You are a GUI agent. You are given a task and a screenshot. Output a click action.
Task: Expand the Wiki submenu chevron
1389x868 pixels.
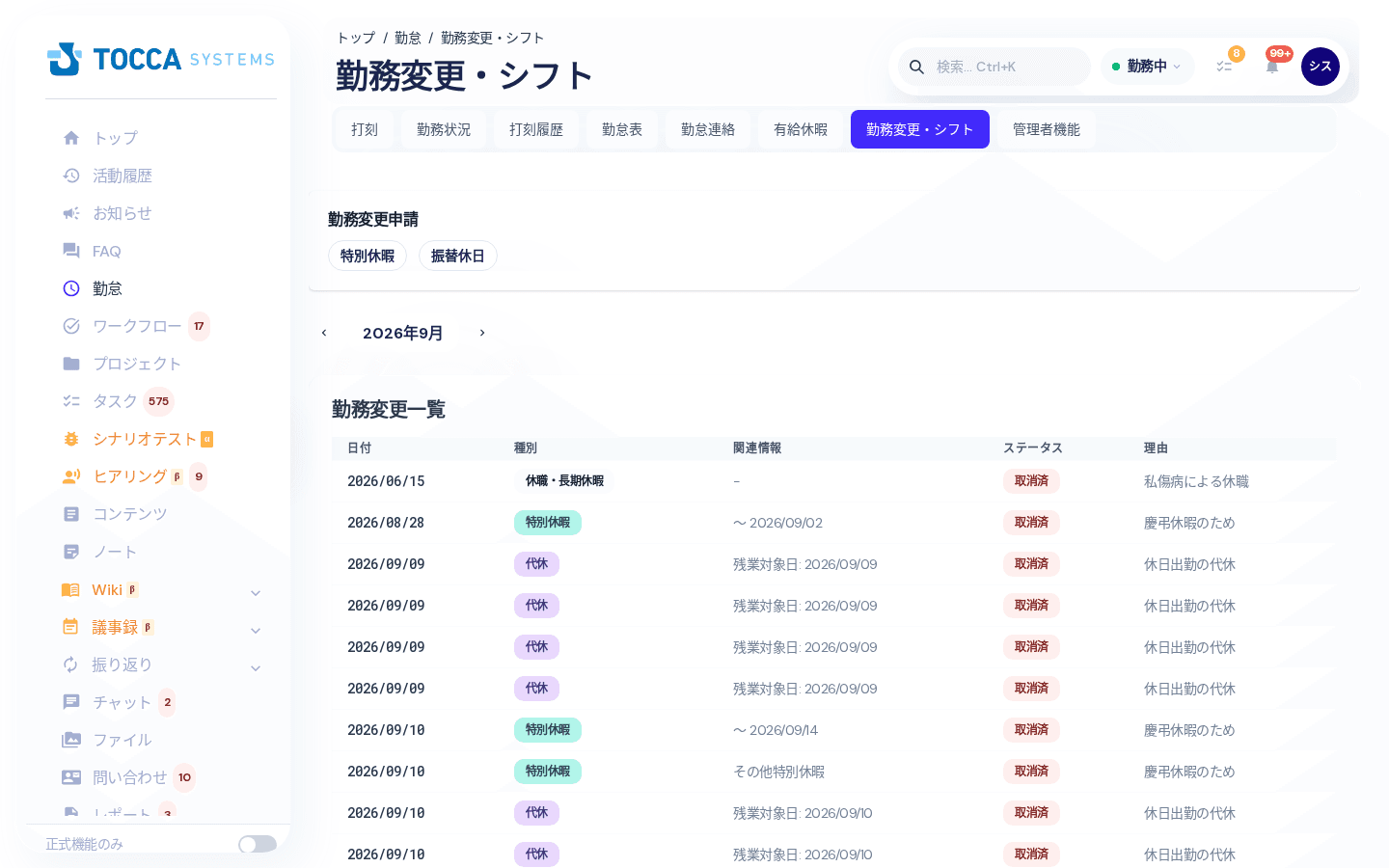(x=256, y=592)
